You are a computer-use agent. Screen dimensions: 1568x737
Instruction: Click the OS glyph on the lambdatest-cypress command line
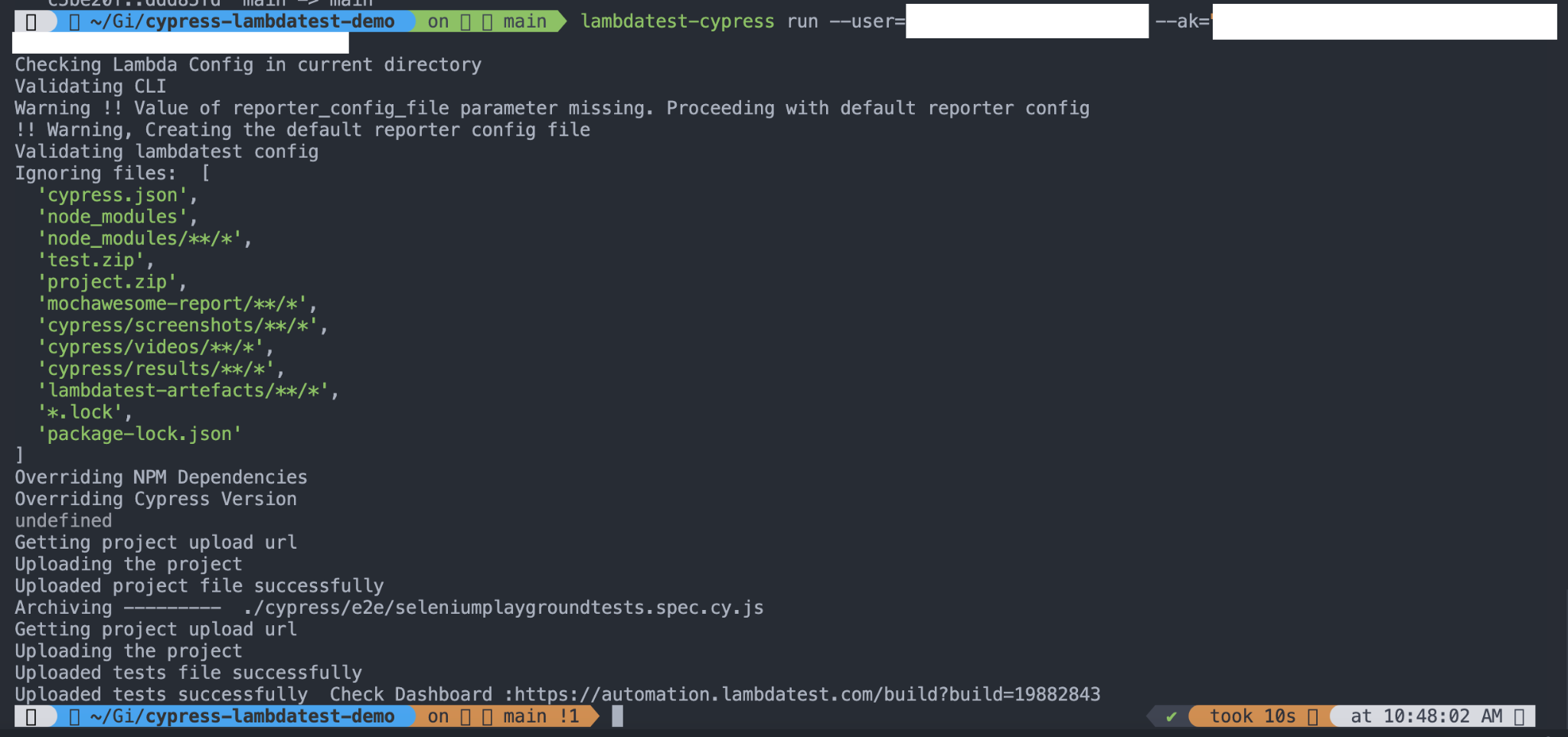(x=31, y=21)
